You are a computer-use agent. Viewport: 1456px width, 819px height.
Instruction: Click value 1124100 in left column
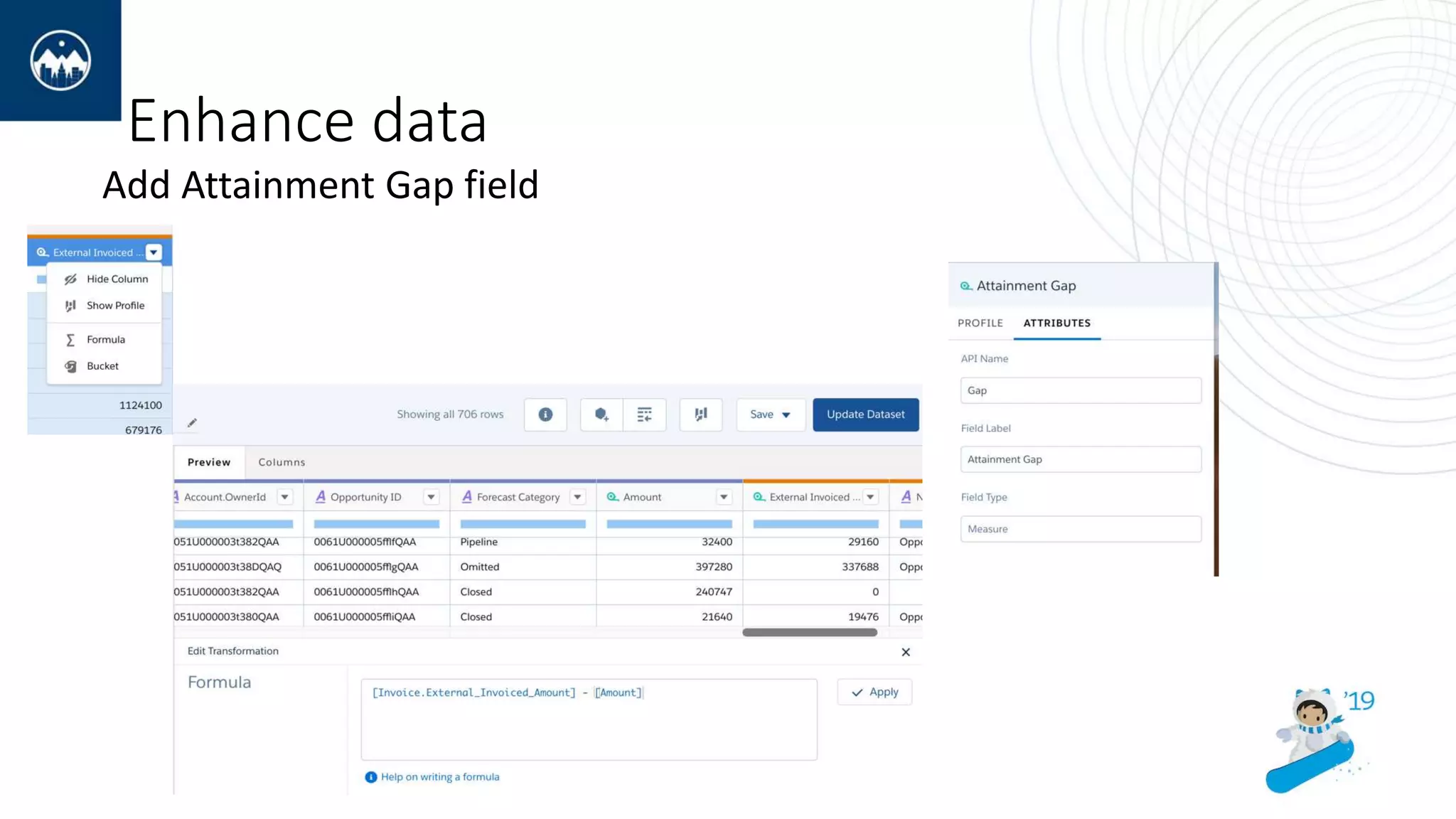pos(141,405)
